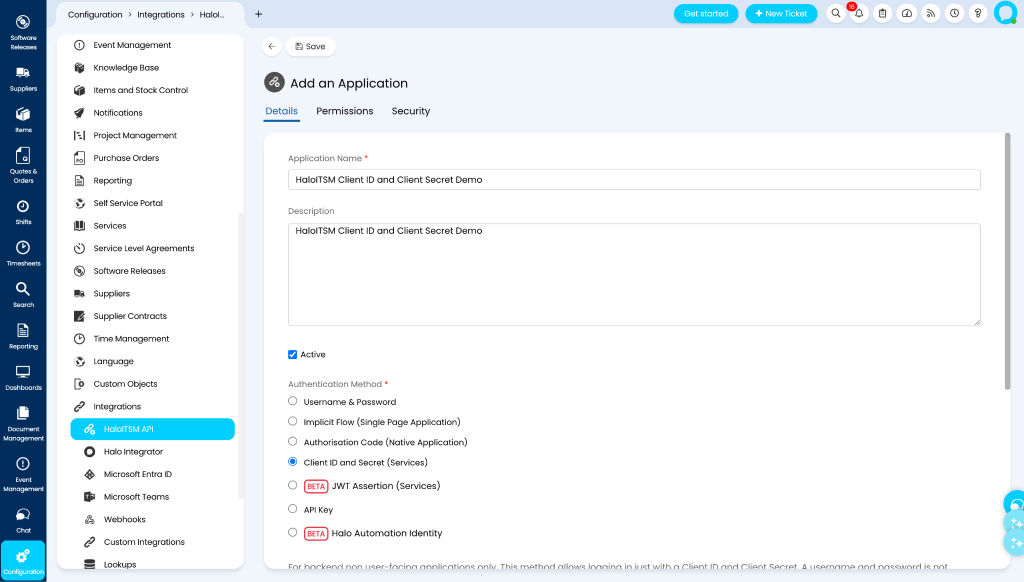The width and height of the screenshot is (1024, 582).
Task: Click the clipboard icon in top bar
Action: (883, 14)
